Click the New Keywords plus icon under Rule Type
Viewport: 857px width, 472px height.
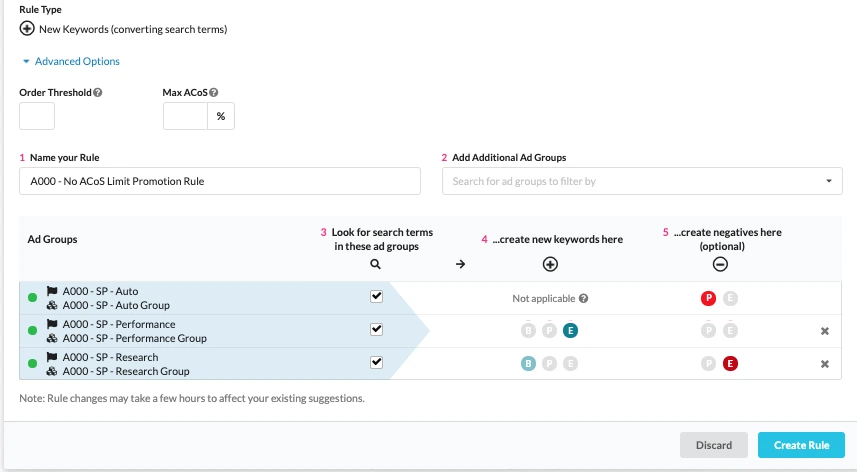coord(27,29)
